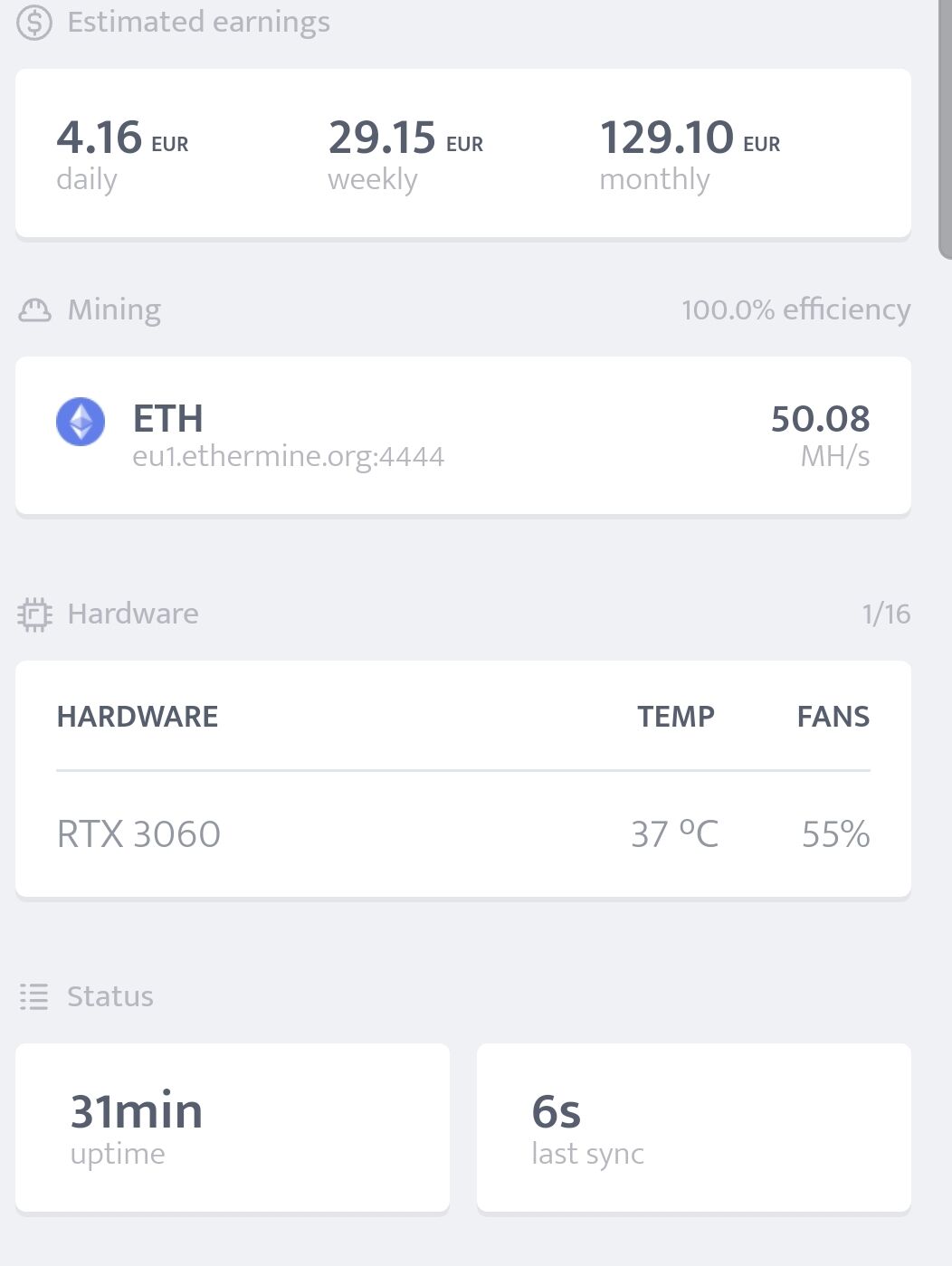Open the 31min uptime card

pos(233,1127)
